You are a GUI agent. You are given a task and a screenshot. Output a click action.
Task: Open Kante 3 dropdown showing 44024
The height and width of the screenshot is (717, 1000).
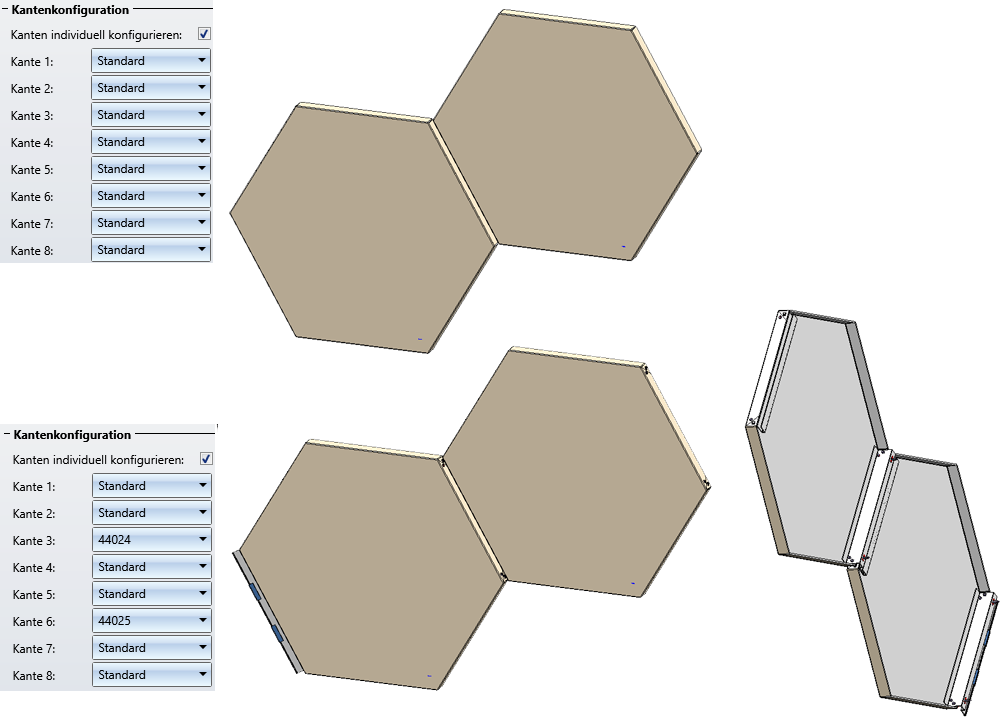[152, 540]
